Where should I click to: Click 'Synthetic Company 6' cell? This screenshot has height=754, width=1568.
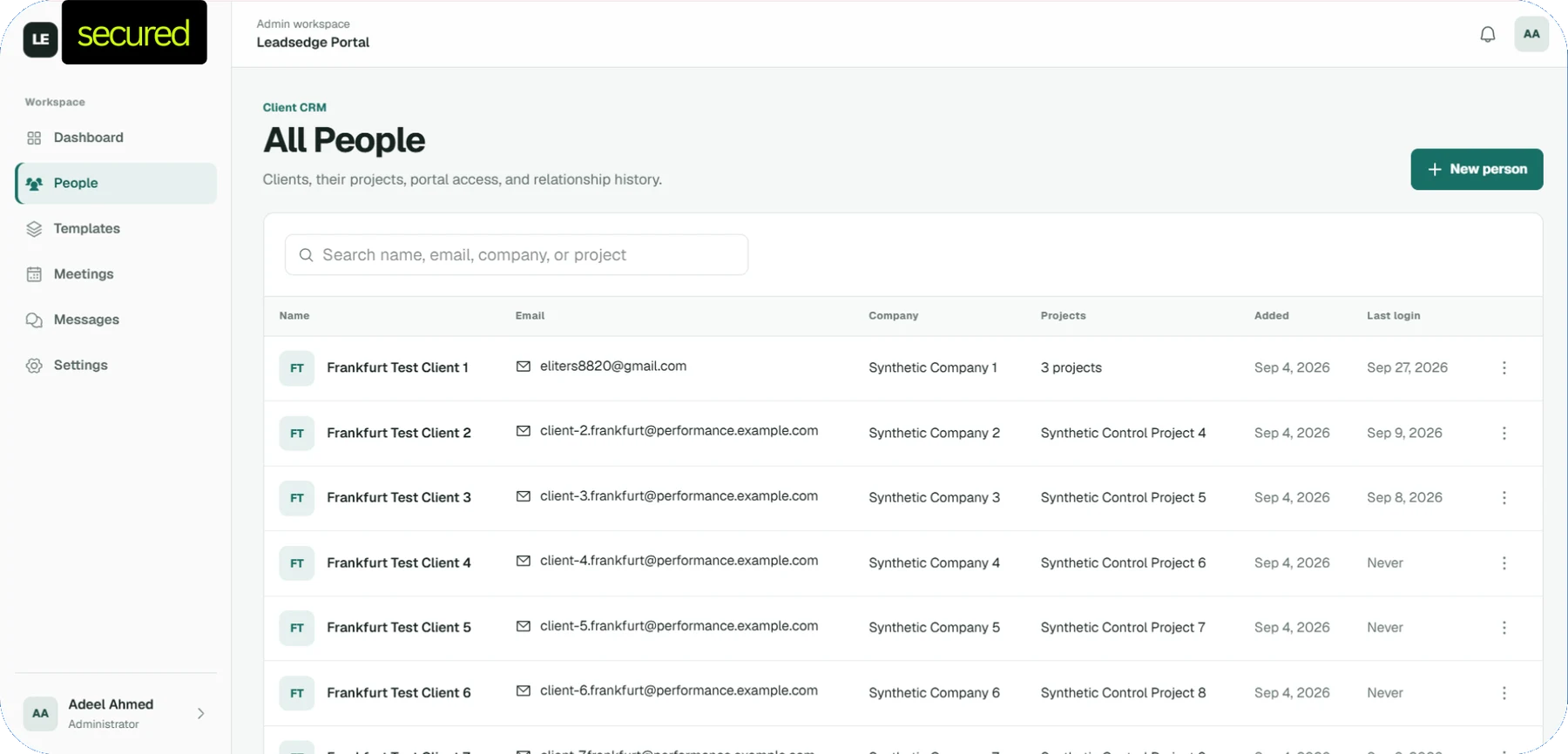(x=934, y=693)
